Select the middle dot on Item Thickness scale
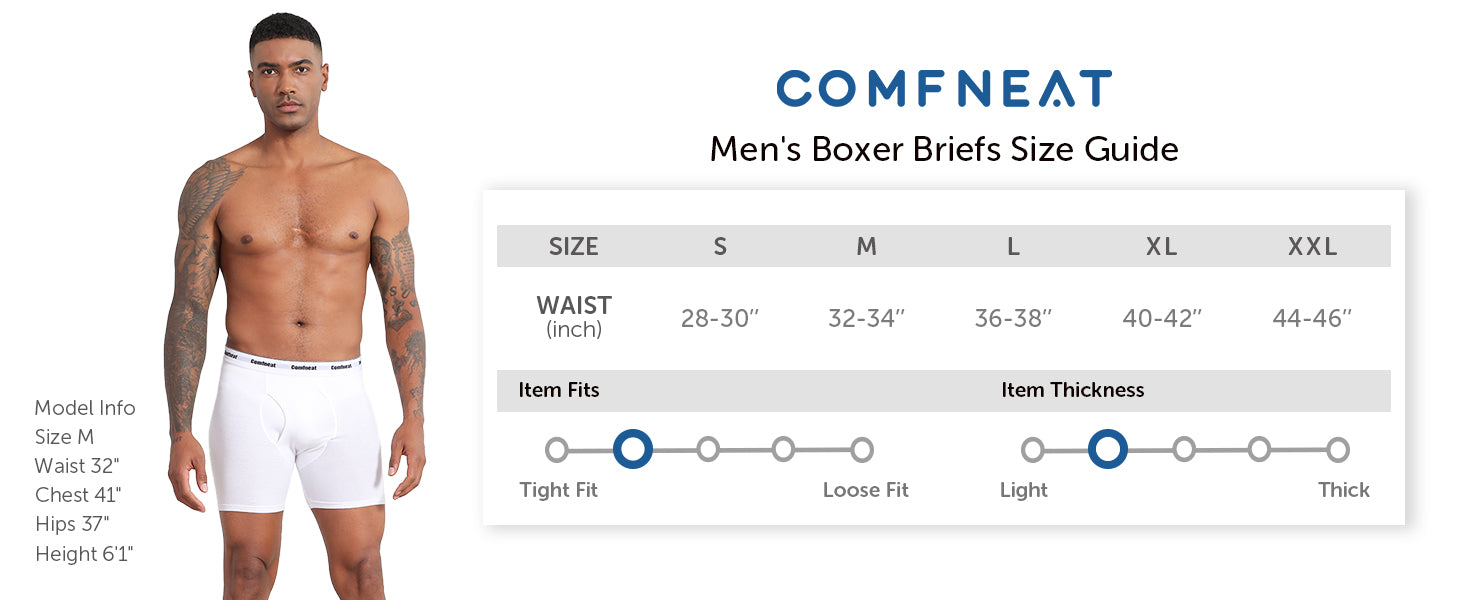Image resolution: width=1464 pixels, height=600 pixels. 1184,450
